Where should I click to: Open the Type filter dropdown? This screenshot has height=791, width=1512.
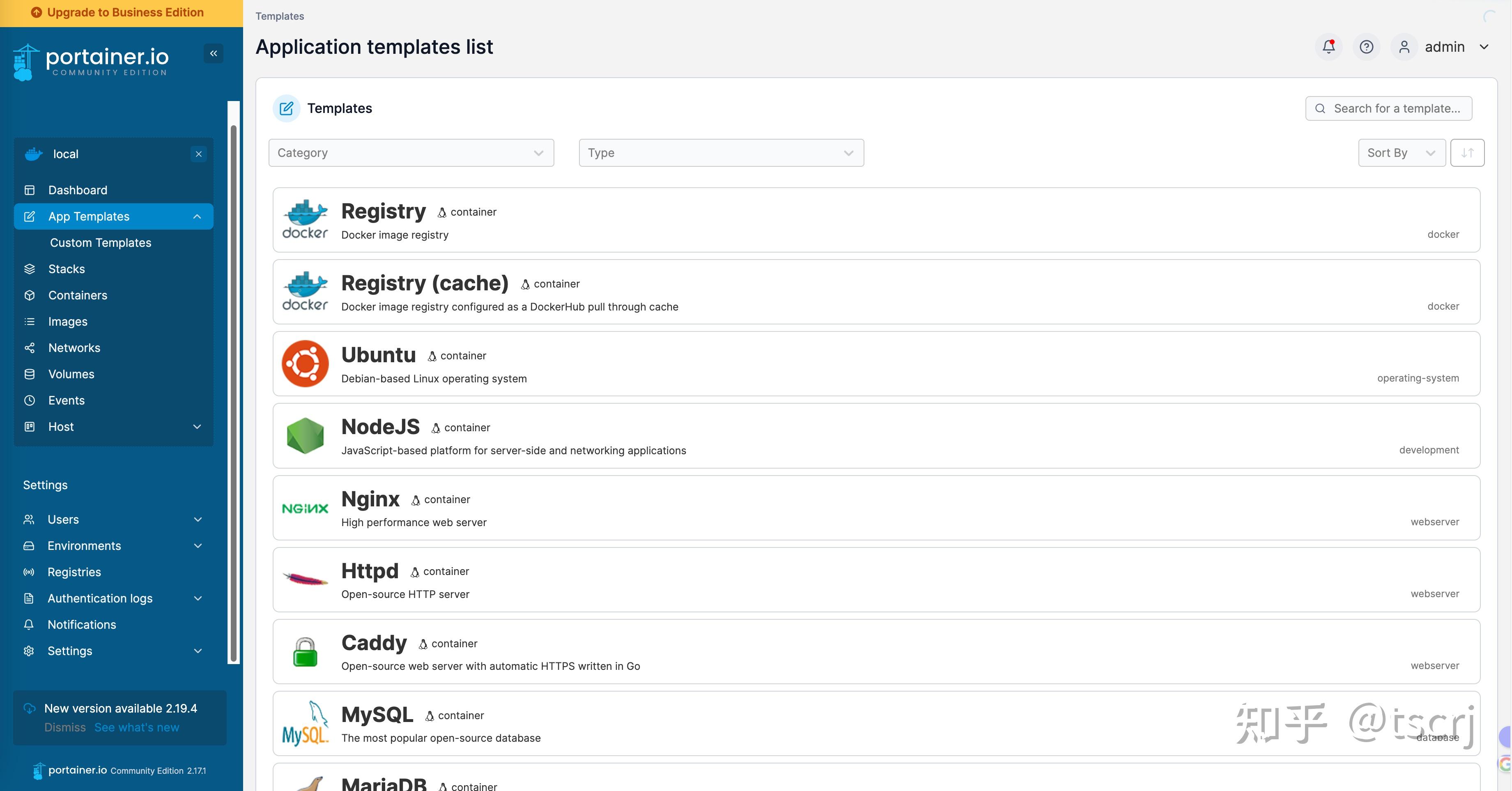pos(722,153)
